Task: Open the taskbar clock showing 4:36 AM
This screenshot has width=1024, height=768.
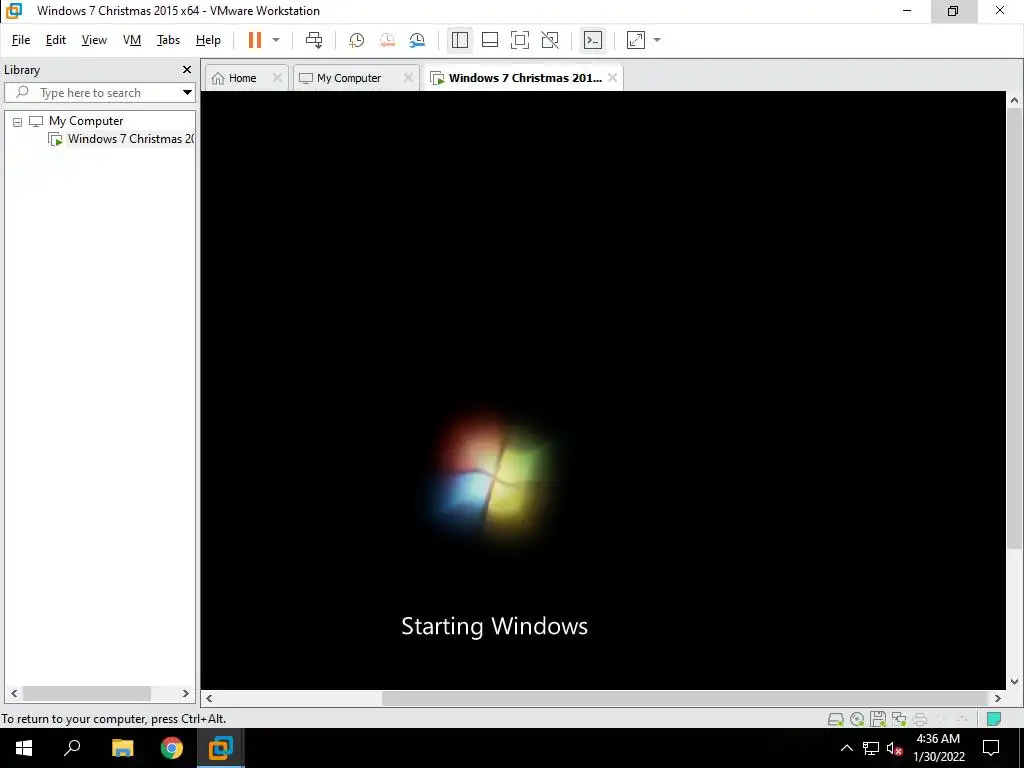Action: (x=938, y=748)
